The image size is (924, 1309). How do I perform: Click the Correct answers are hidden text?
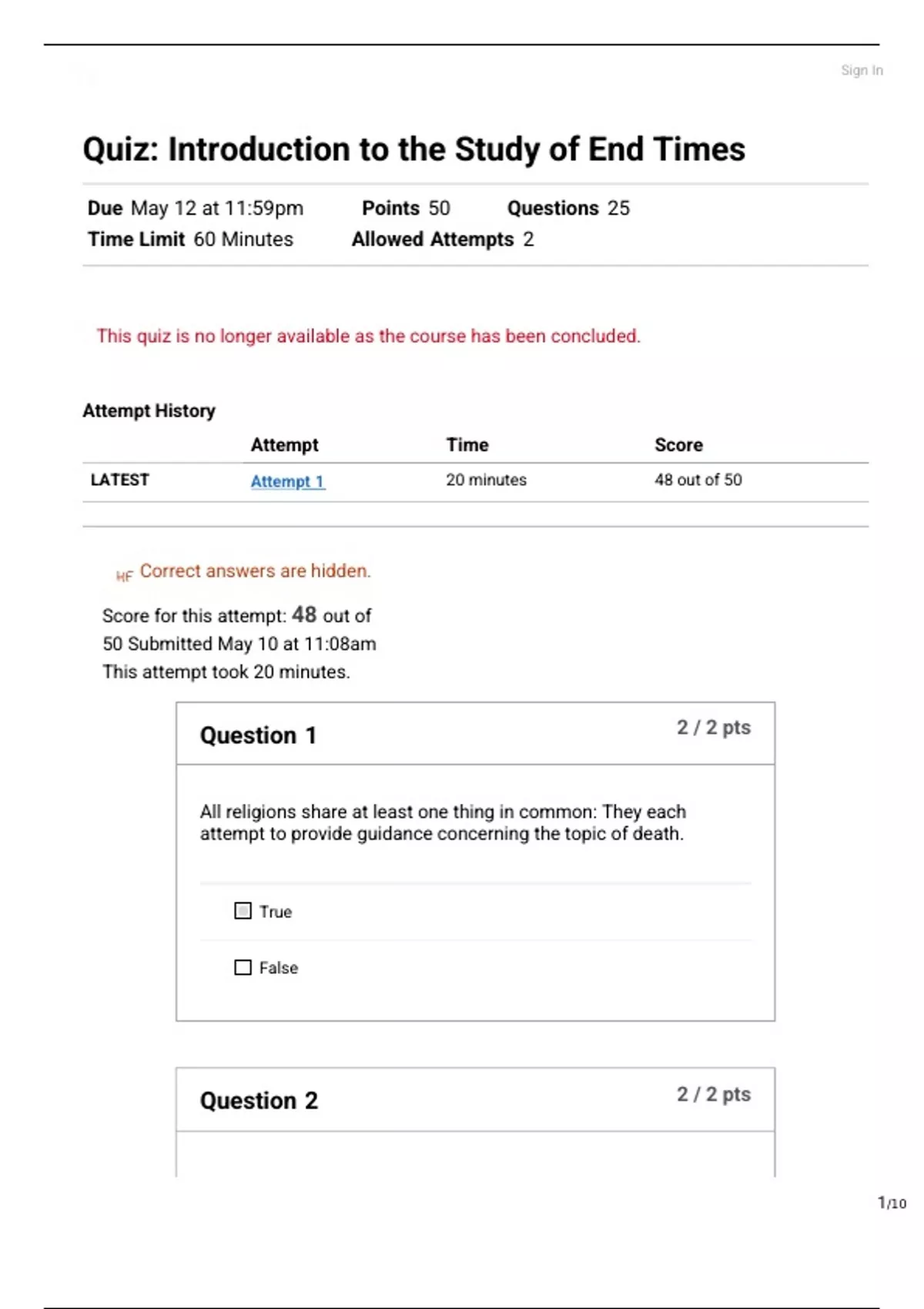pos(255,571)
